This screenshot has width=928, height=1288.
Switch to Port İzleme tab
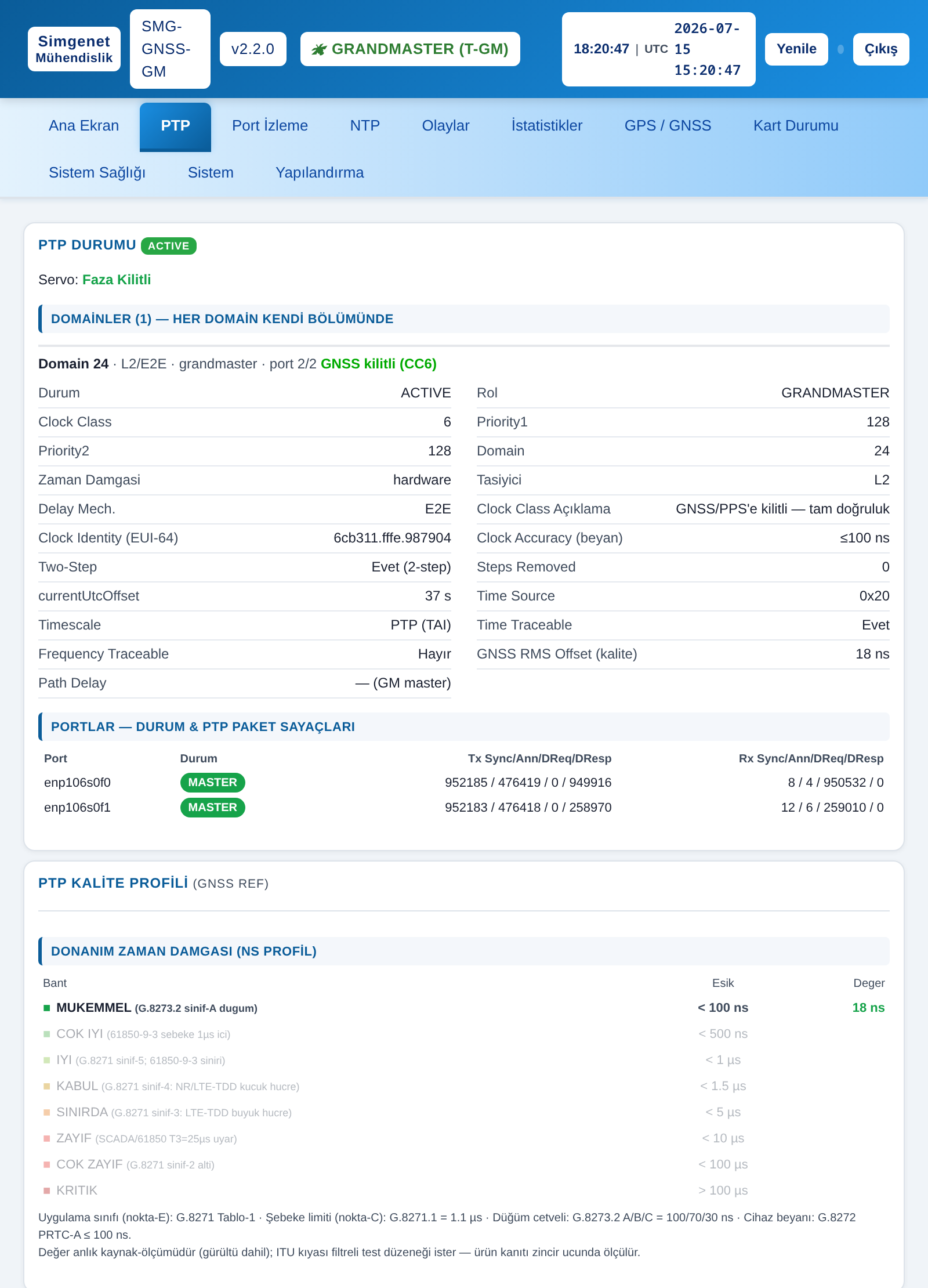tap(270, 126)
